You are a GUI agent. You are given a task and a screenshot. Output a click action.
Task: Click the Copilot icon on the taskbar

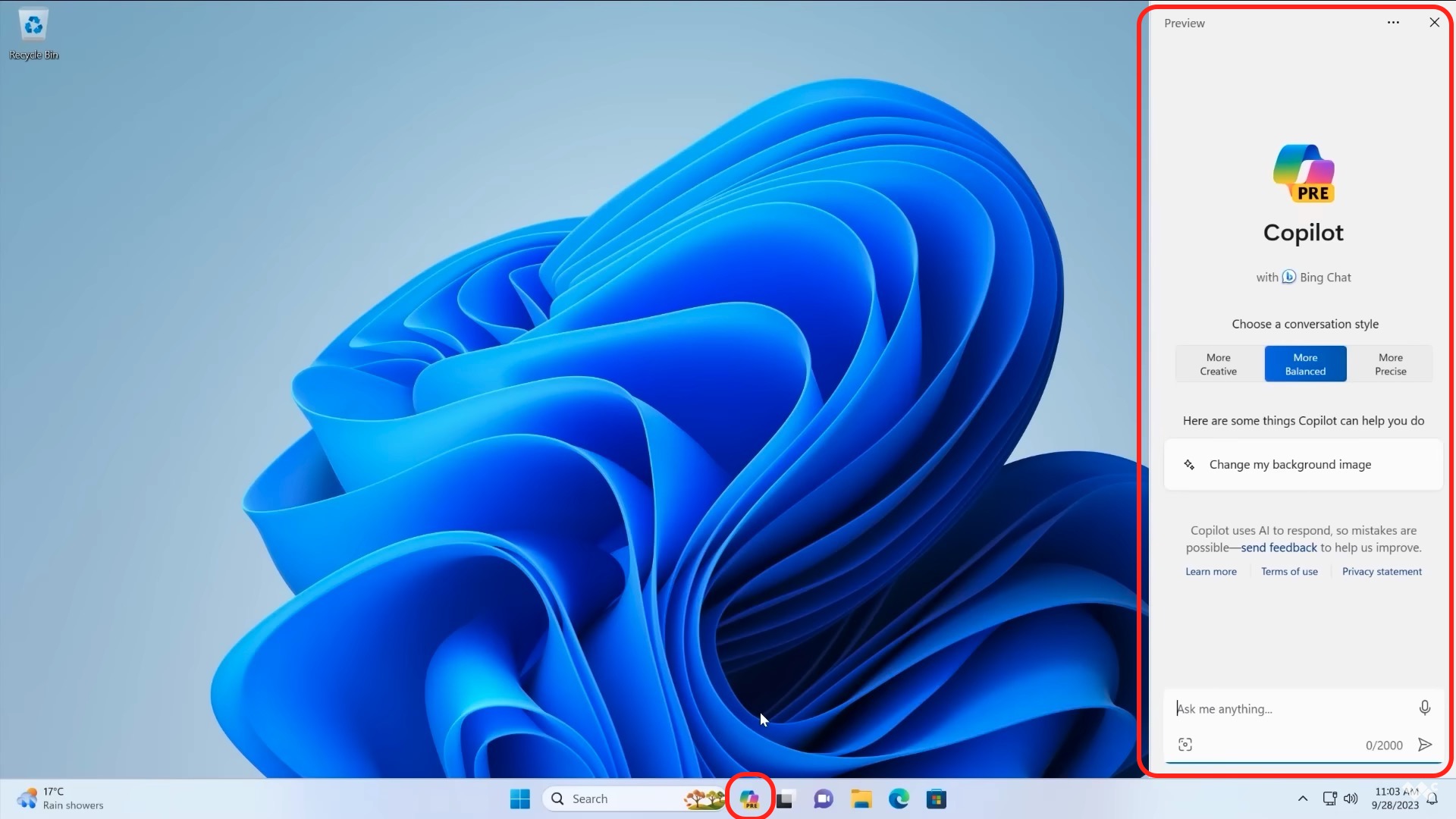[x=749, y=799]
